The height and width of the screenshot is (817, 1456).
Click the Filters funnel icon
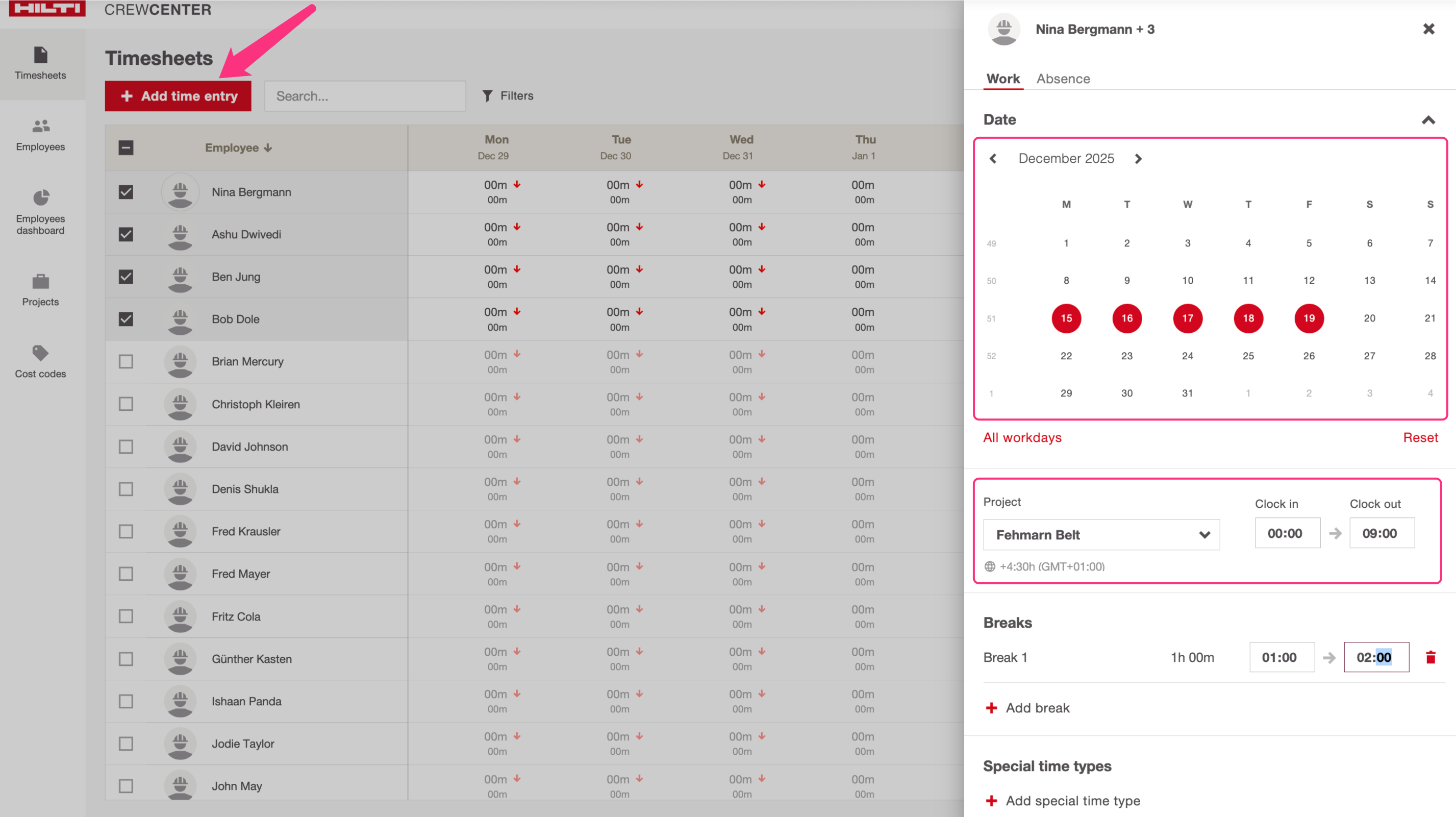coord(487,96)
